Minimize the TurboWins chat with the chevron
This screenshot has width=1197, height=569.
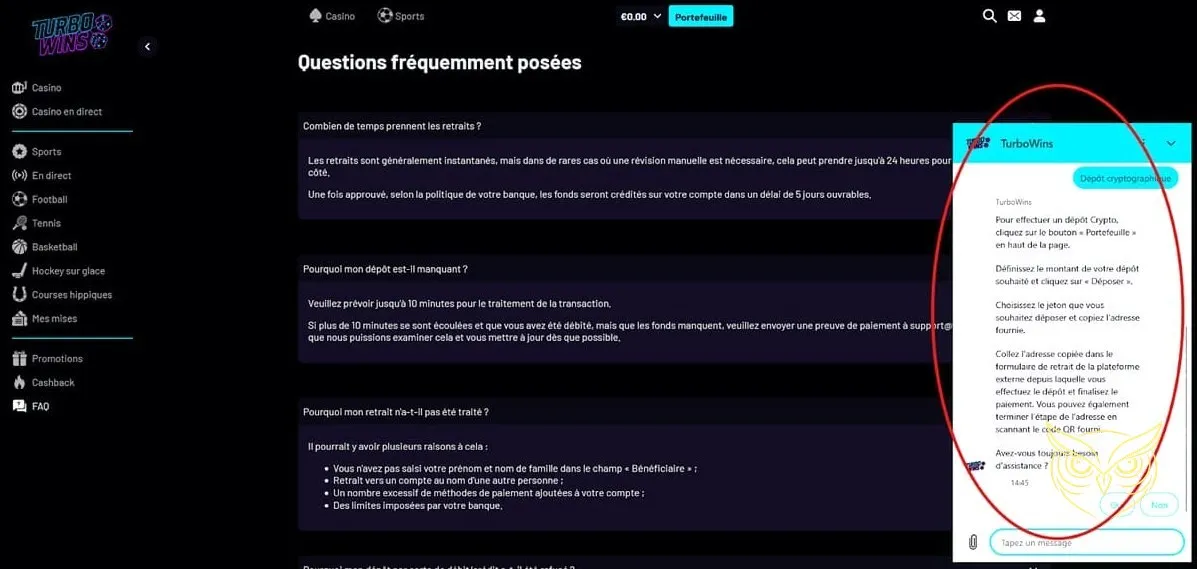point(1171,144)
